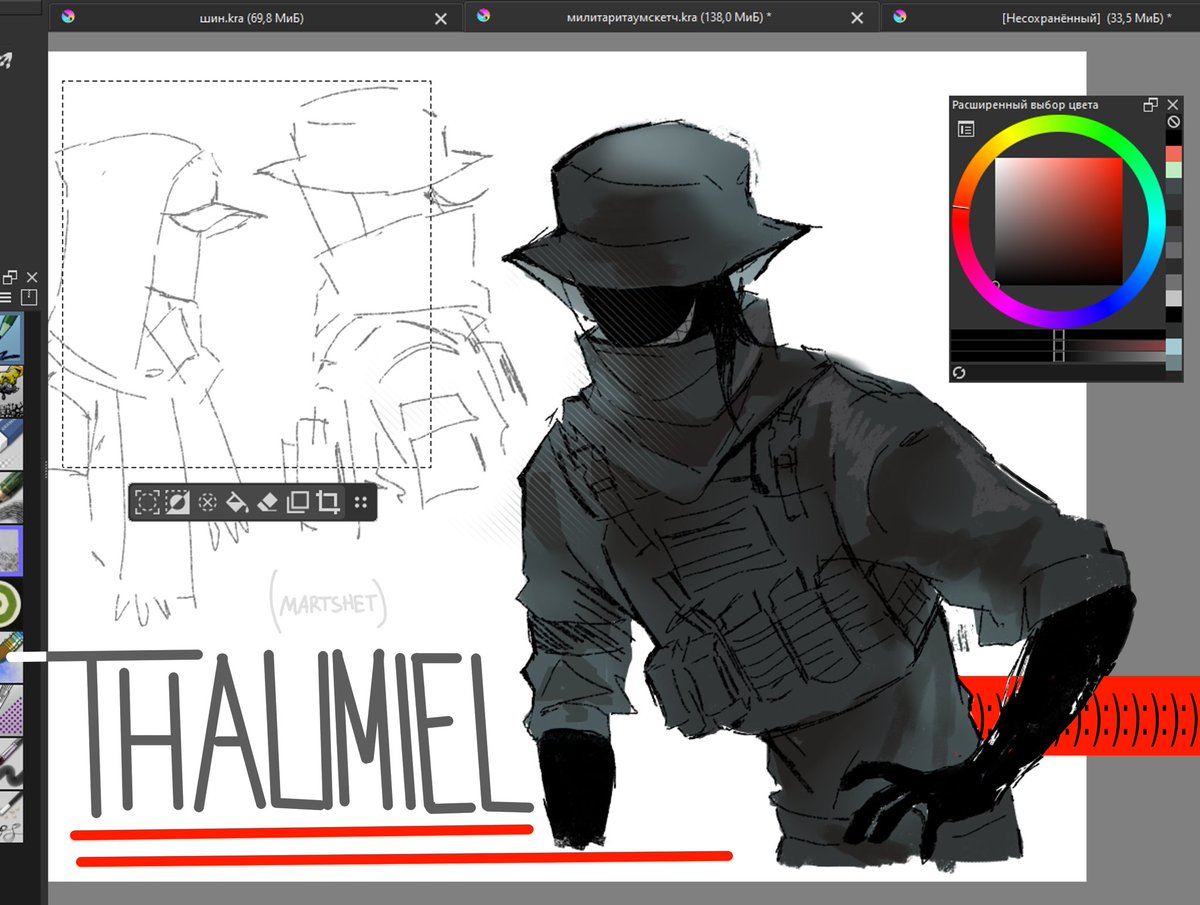Viewport: 1200px width, 905px height.
Task: Adjust the red-tinted shade slider bar
Action: [x=1058, y=345]
